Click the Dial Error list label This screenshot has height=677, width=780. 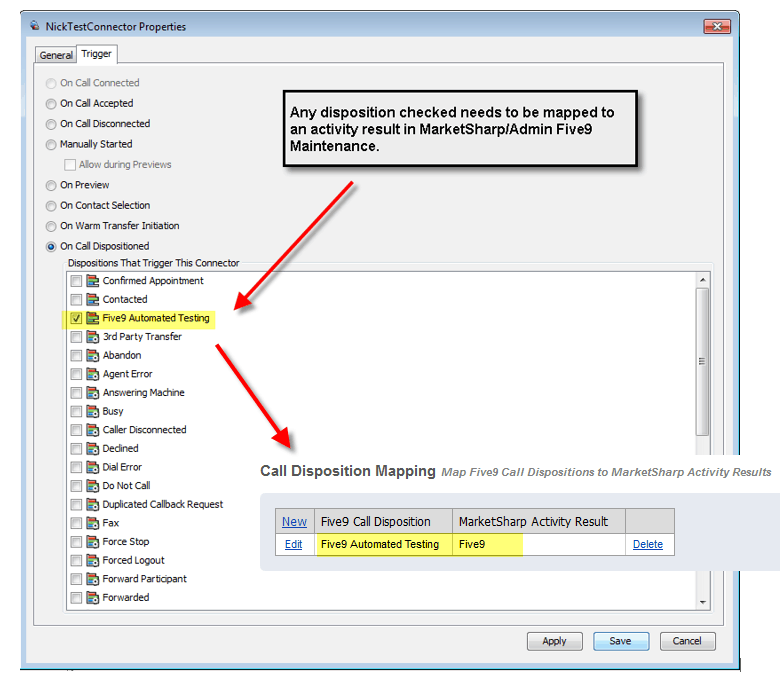[x=122, y=467]
